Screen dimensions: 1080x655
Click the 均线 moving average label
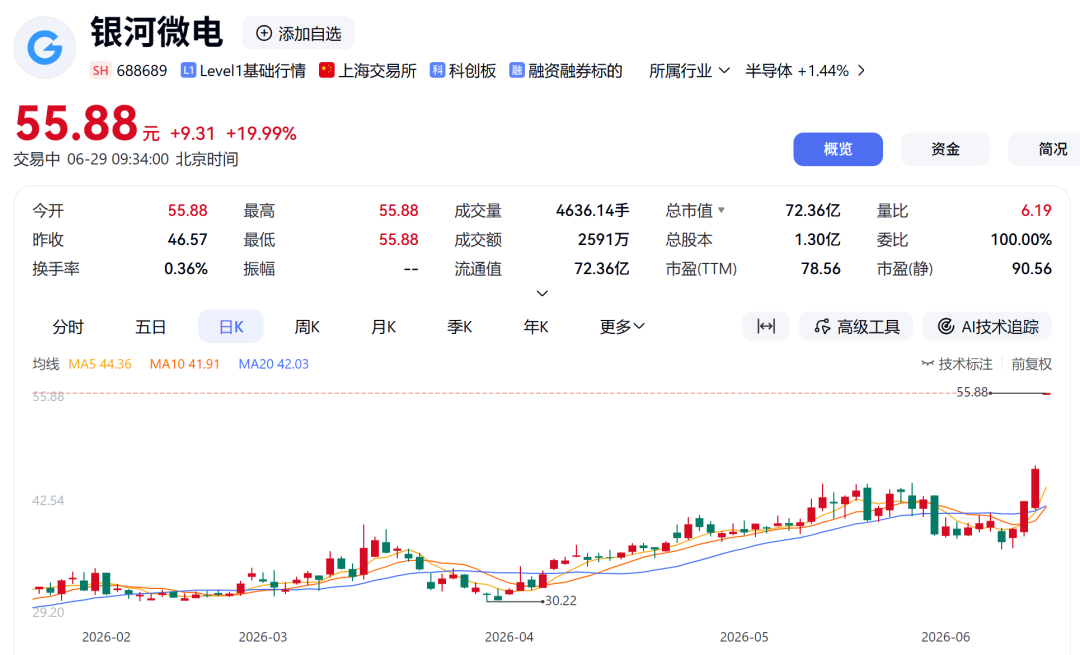(x=46, y=364)
